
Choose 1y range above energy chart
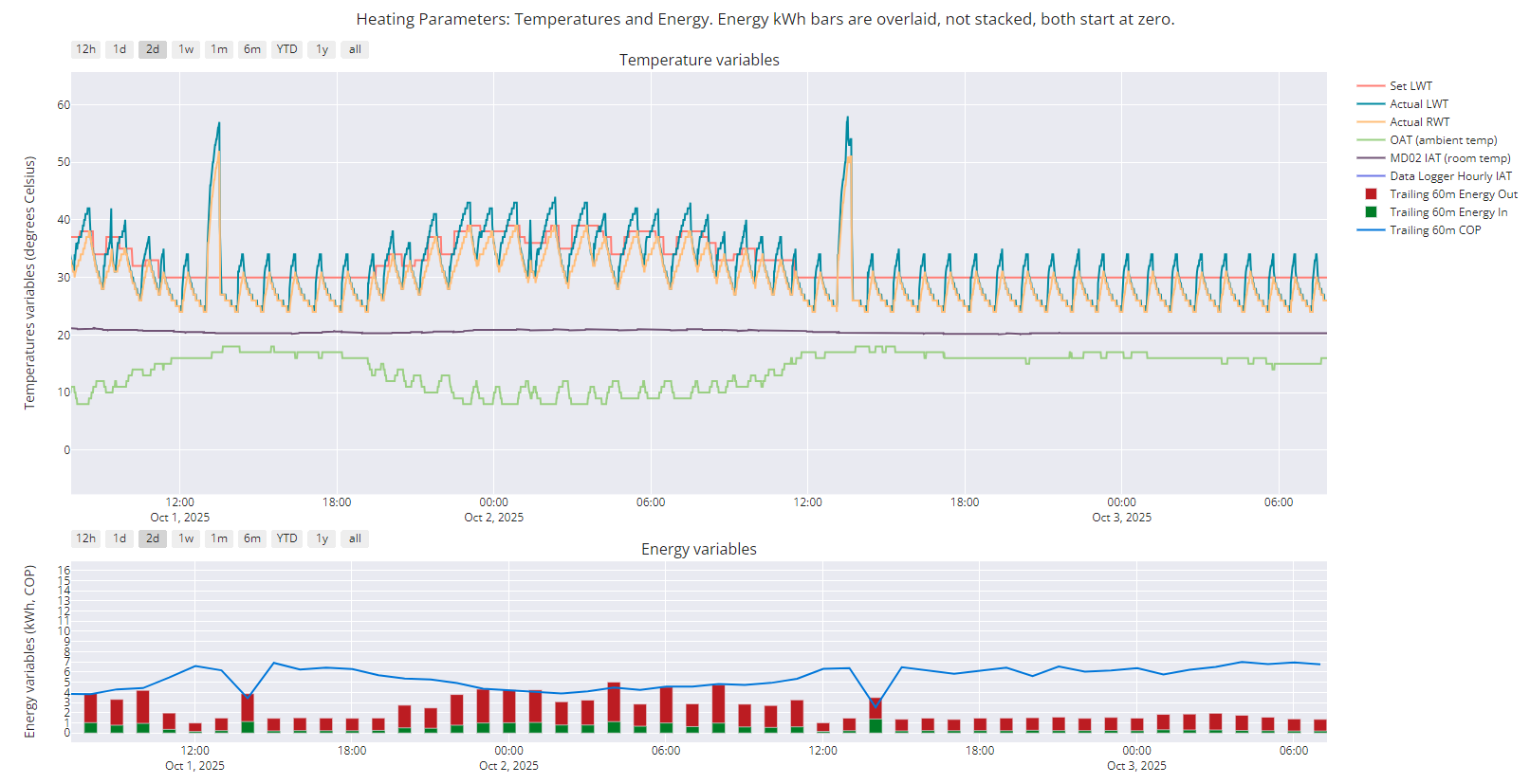tap(322, 538)
